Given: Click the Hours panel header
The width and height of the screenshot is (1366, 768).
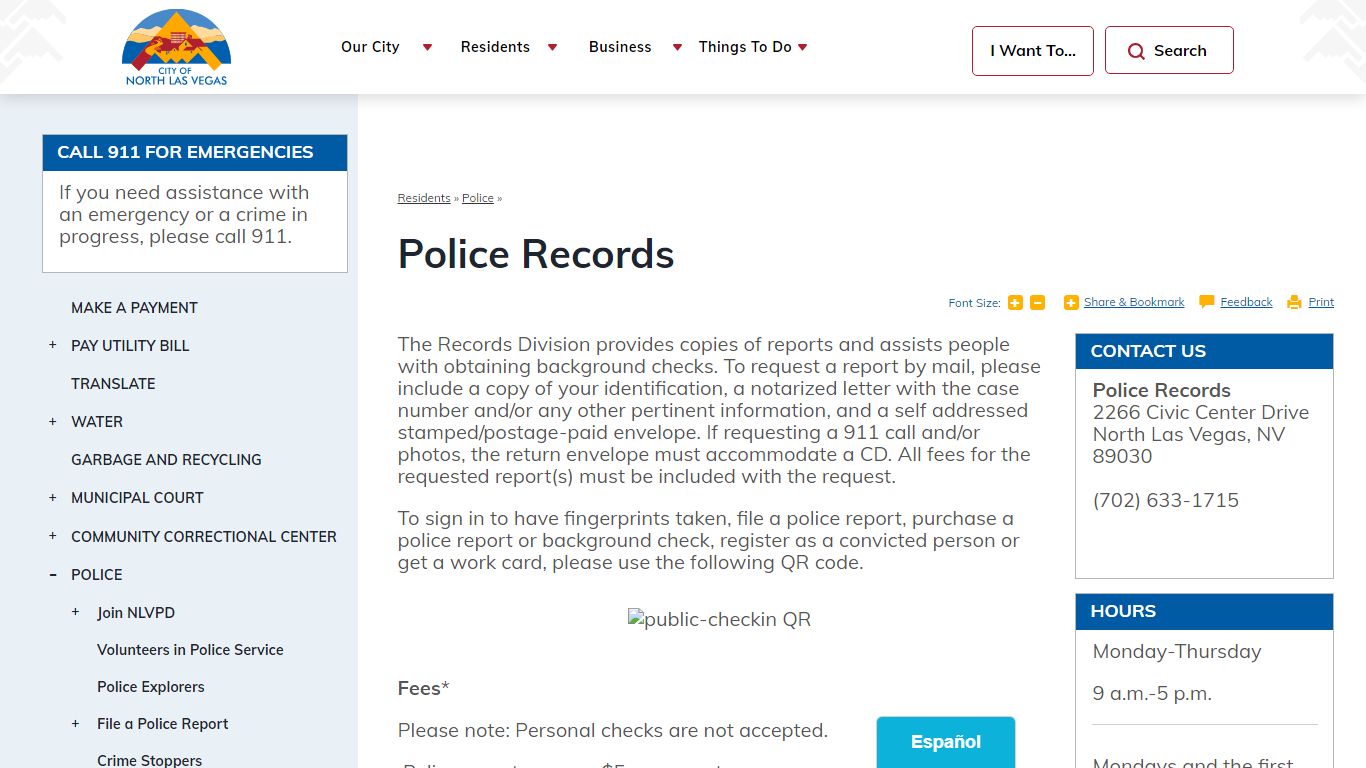Looking at the screenshot, I should point(1204,611).
